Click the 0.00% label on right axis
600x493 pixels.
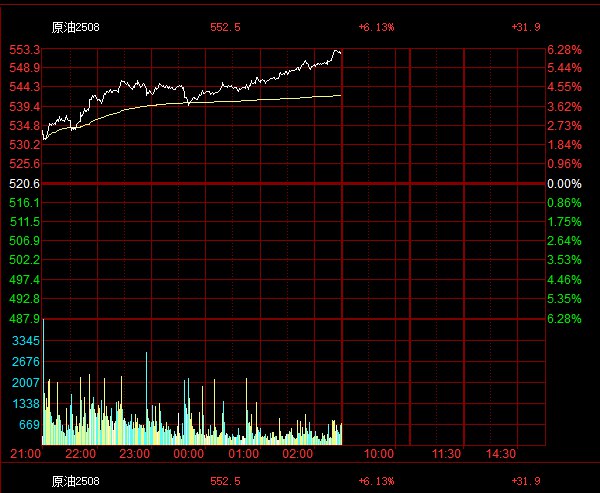[564, 184]
